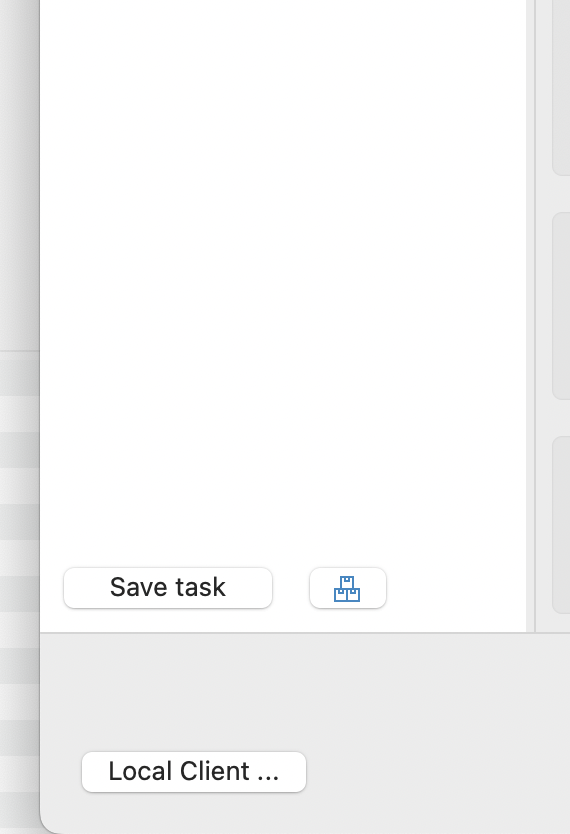Click the narrow gutter right of scrollbar track
570x834 pixels.
click(x=544, y=316)
